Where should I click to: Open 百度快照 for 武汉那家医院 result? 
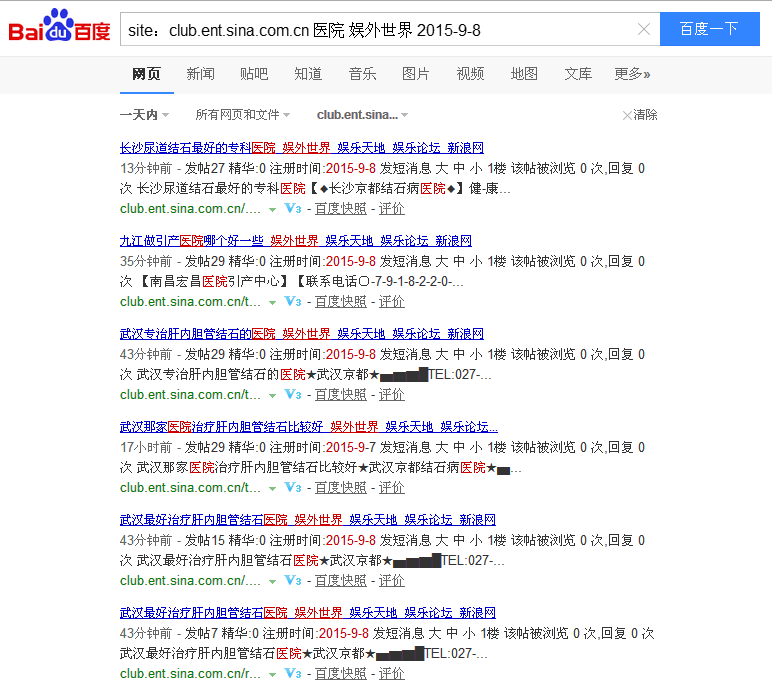pos(341,488)
